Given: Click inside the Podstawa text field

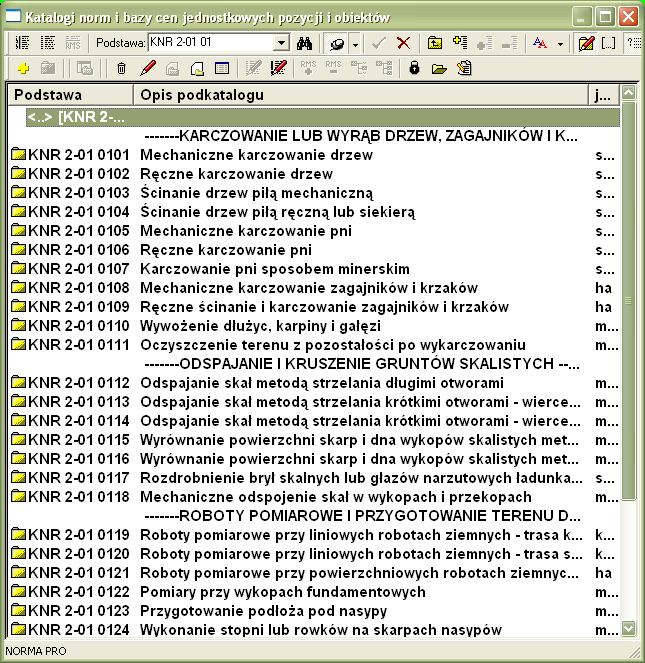Looking at the screenshot, I should tap(208, 43).
